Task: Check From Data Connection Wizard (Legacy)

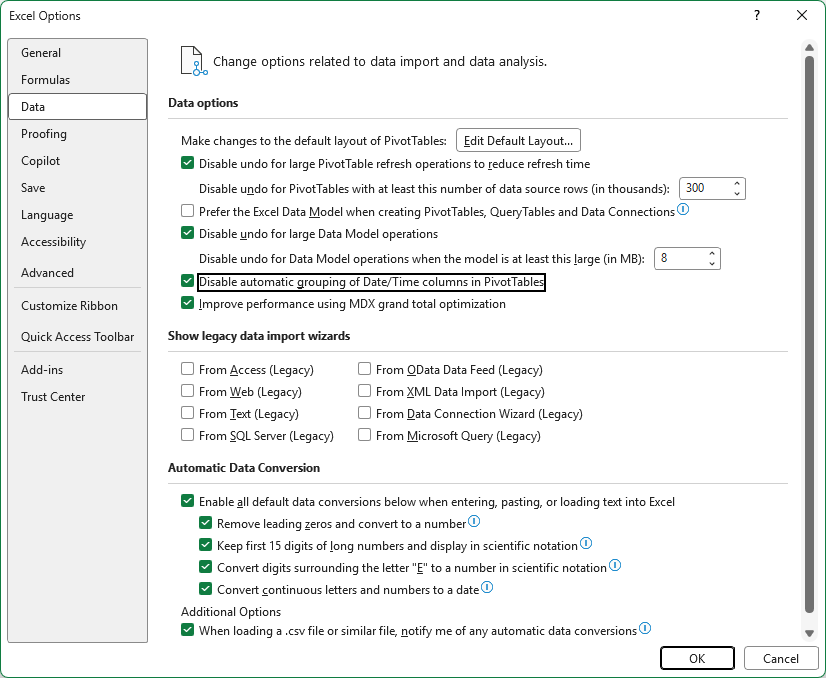Action: coord(365,413)
